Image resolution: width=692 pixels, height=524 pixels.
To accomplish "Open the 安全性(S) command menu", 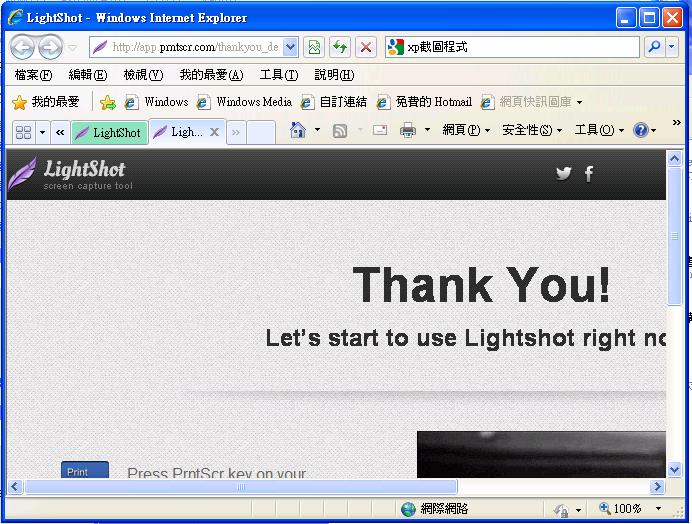I will (x=532, y=130).
